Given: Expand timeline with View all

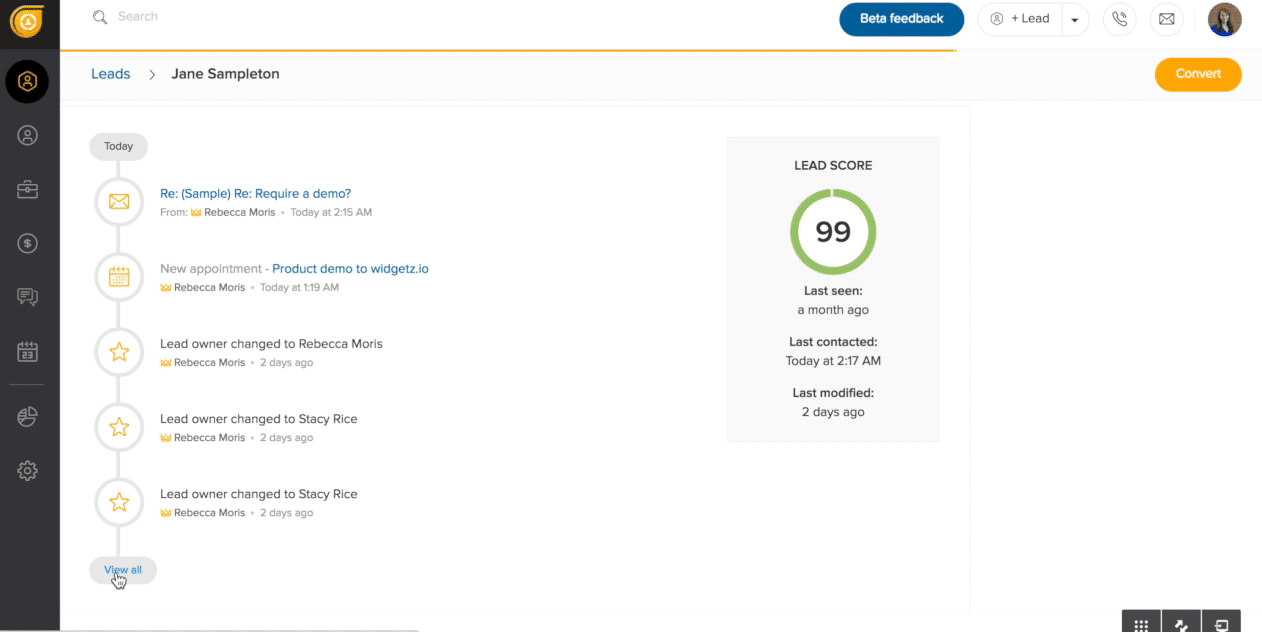Looking at the screenshot, I should (x=123, y=570).
